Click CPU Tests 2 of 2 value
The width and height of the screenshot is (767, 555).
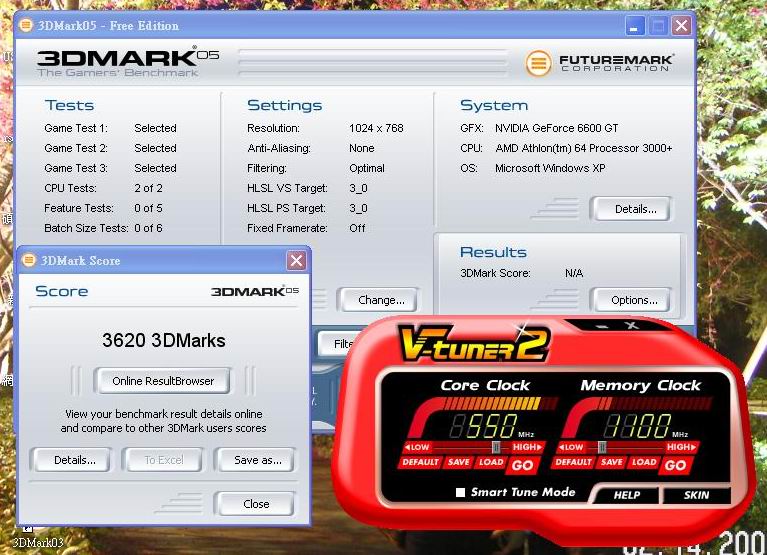tap(148, 188)
